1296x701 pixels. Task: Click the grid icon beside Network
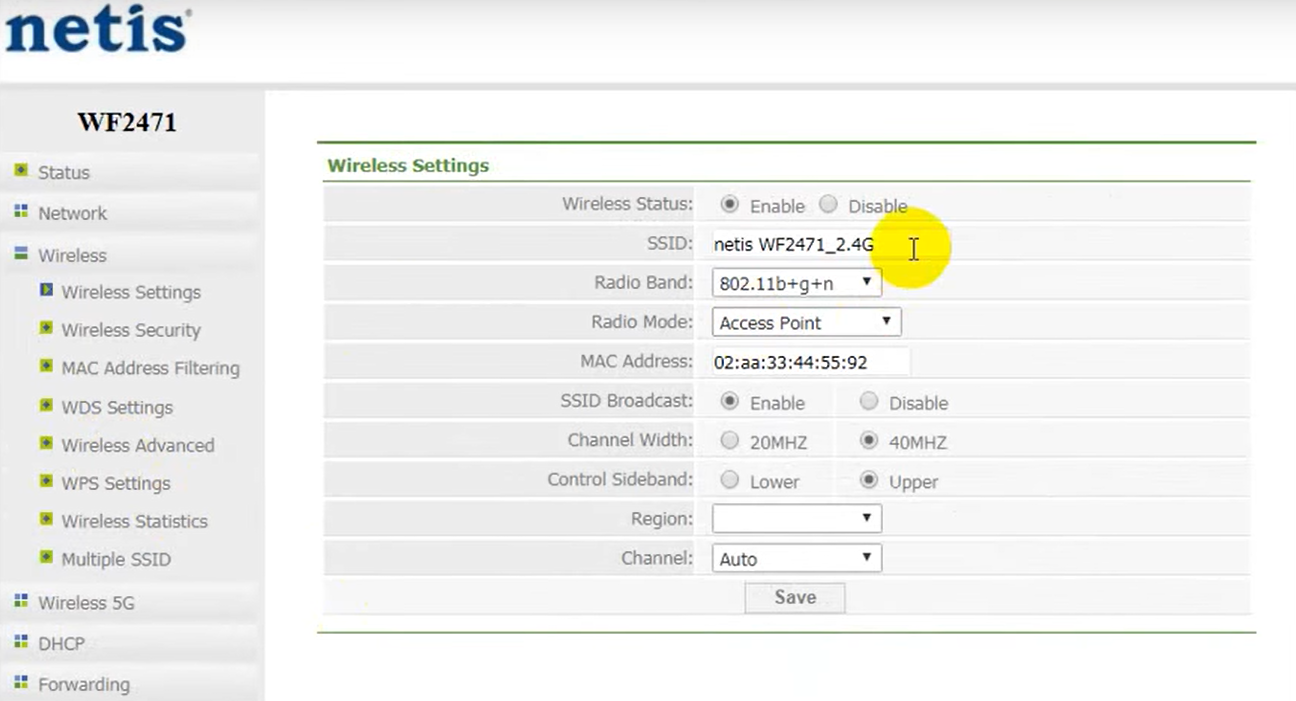pos(21,212)
